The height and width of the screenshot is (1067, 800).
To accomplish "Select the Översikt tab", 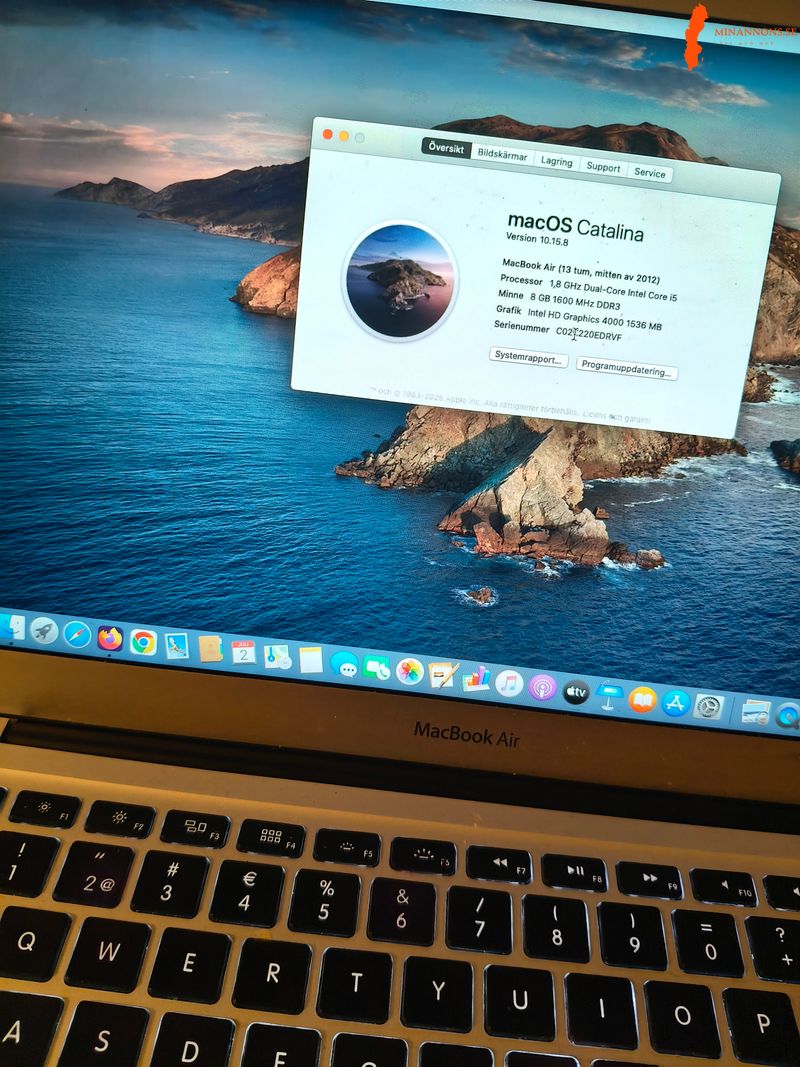I will 446,148.
